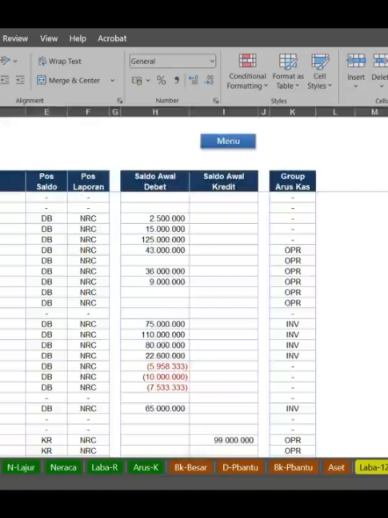The width and height of the screenshot is (388, 518).
Task: Expand the Merge & Center dropdown arrow
Action: tap(112, 80)
